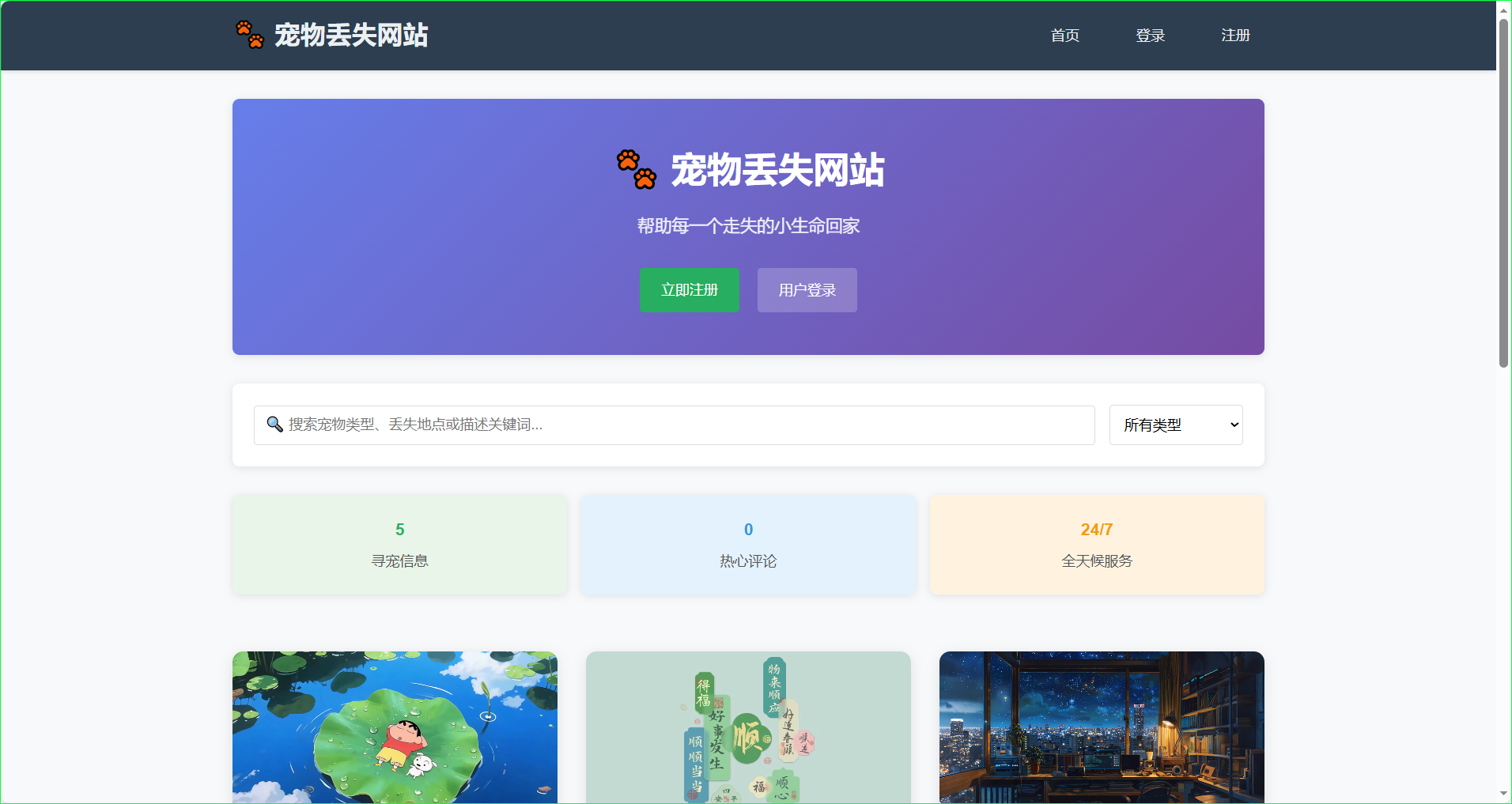Click the paw print logo in navbar
This screenshot has width=1512, height=804.
click(250, 35)
